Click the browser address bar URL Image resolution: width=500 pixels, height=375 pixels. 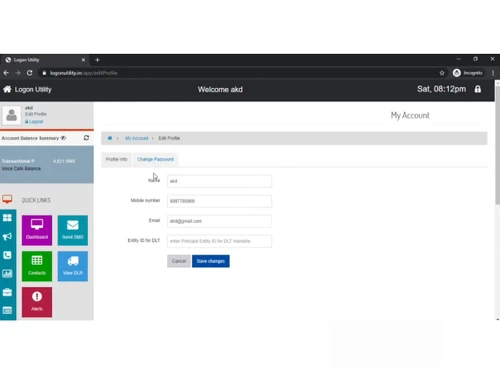click(x=84, y=73)
